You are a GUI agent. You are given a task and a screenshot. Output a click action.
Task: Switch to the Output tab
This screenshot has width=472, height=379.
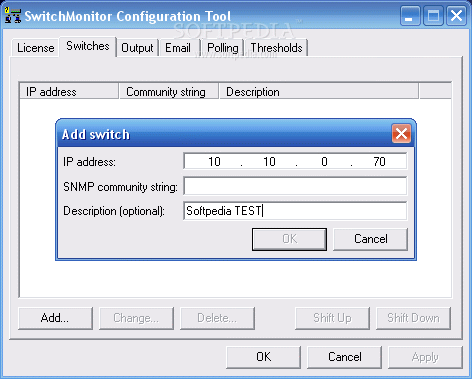click(x=137, y=48)
